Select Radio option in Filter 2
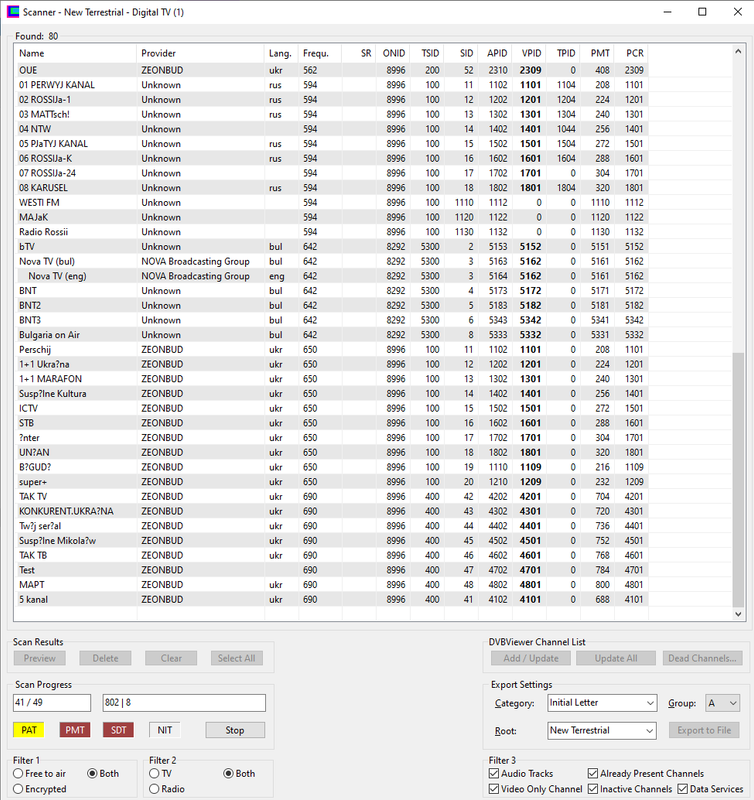Image resolution: width=754 pixels, height=800 pixels. (x=167, y=789)
